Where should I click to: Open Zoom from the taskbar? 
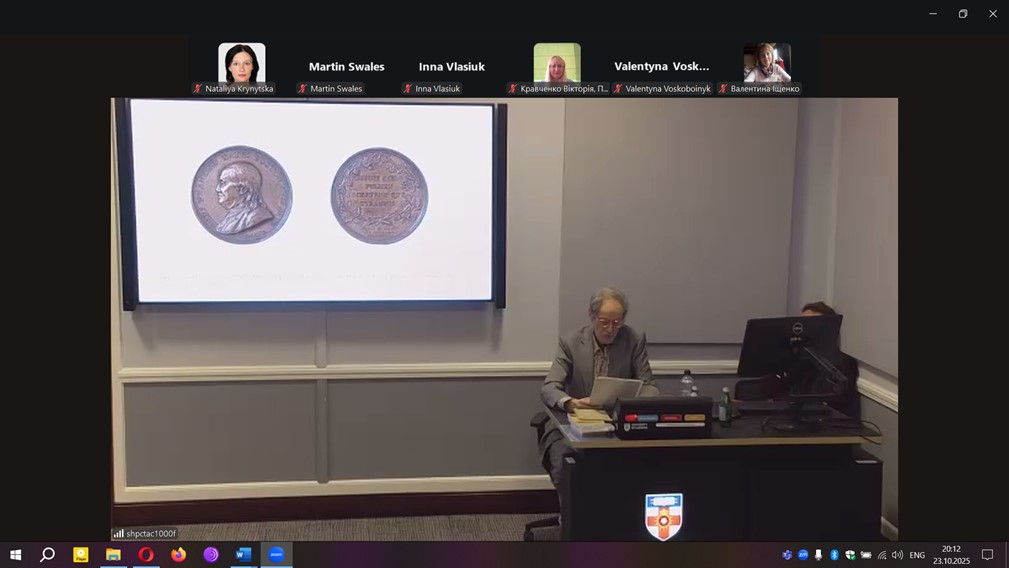pyautogui.click(x=276, y=554)
